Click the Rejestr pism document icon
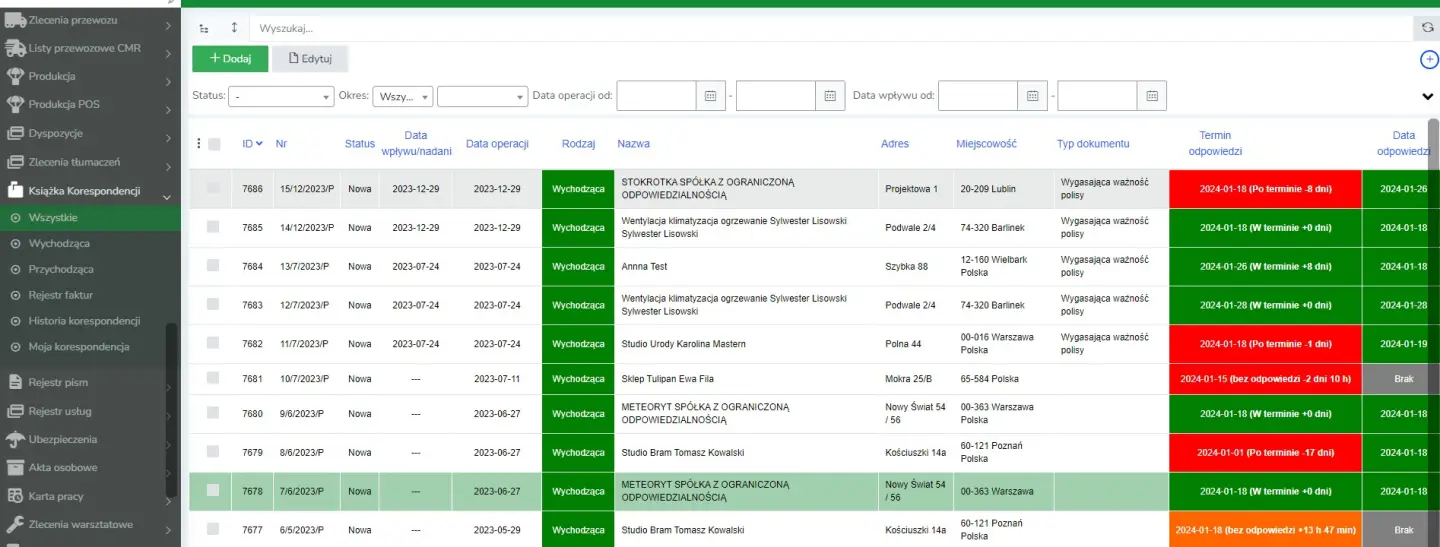Viewport: 1440px width, 547px height. (x=14, y=382)
